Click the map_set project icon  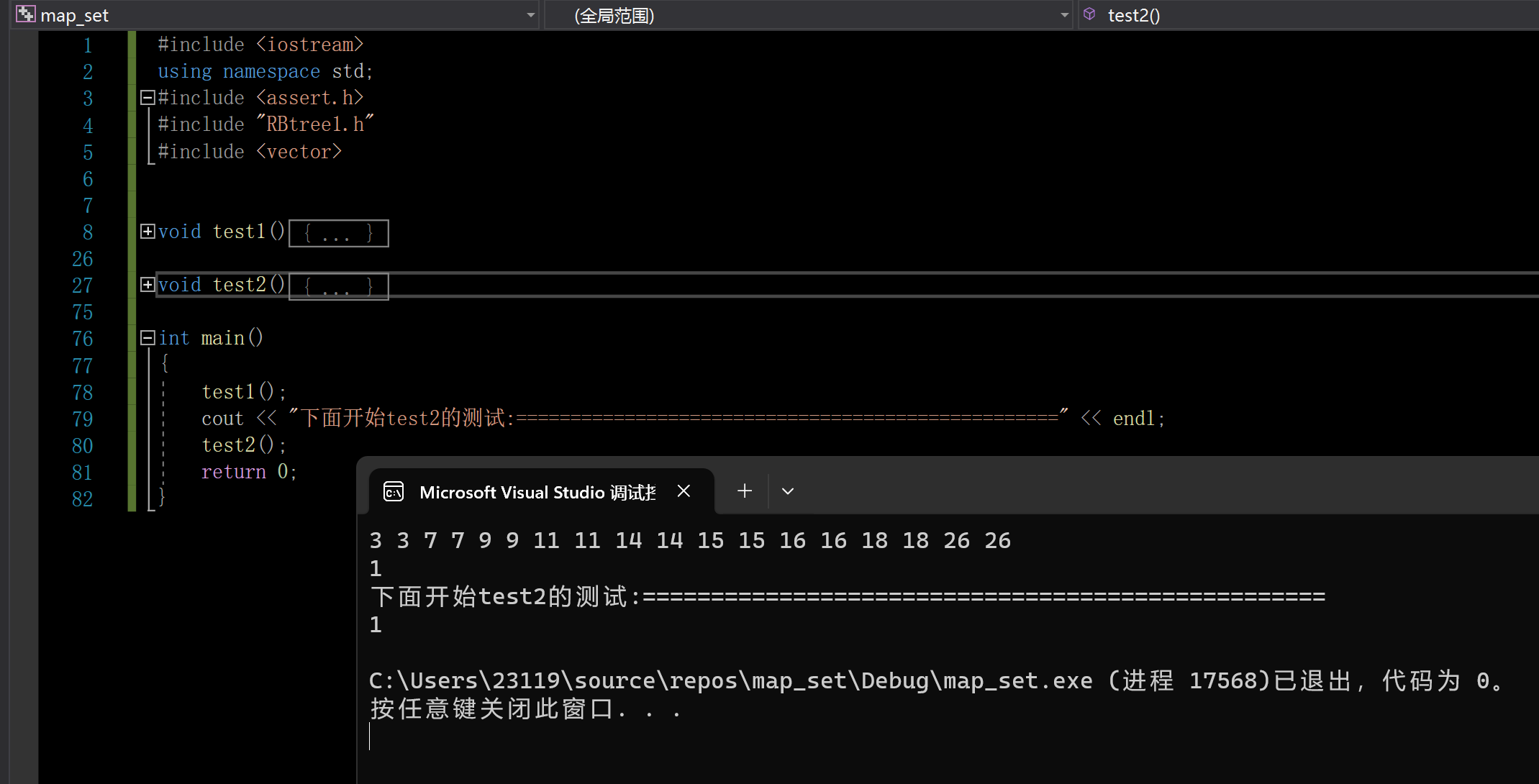coord(25,14)
